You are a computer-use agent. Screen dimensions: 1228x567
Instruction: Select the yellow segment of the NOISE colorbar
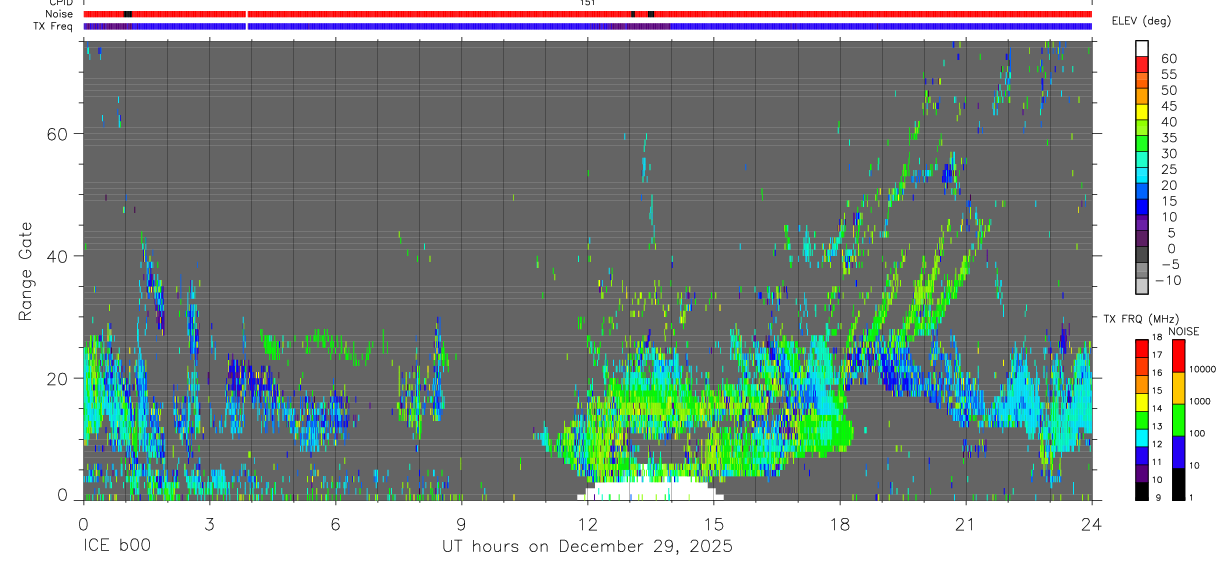tap(1177, 387)
